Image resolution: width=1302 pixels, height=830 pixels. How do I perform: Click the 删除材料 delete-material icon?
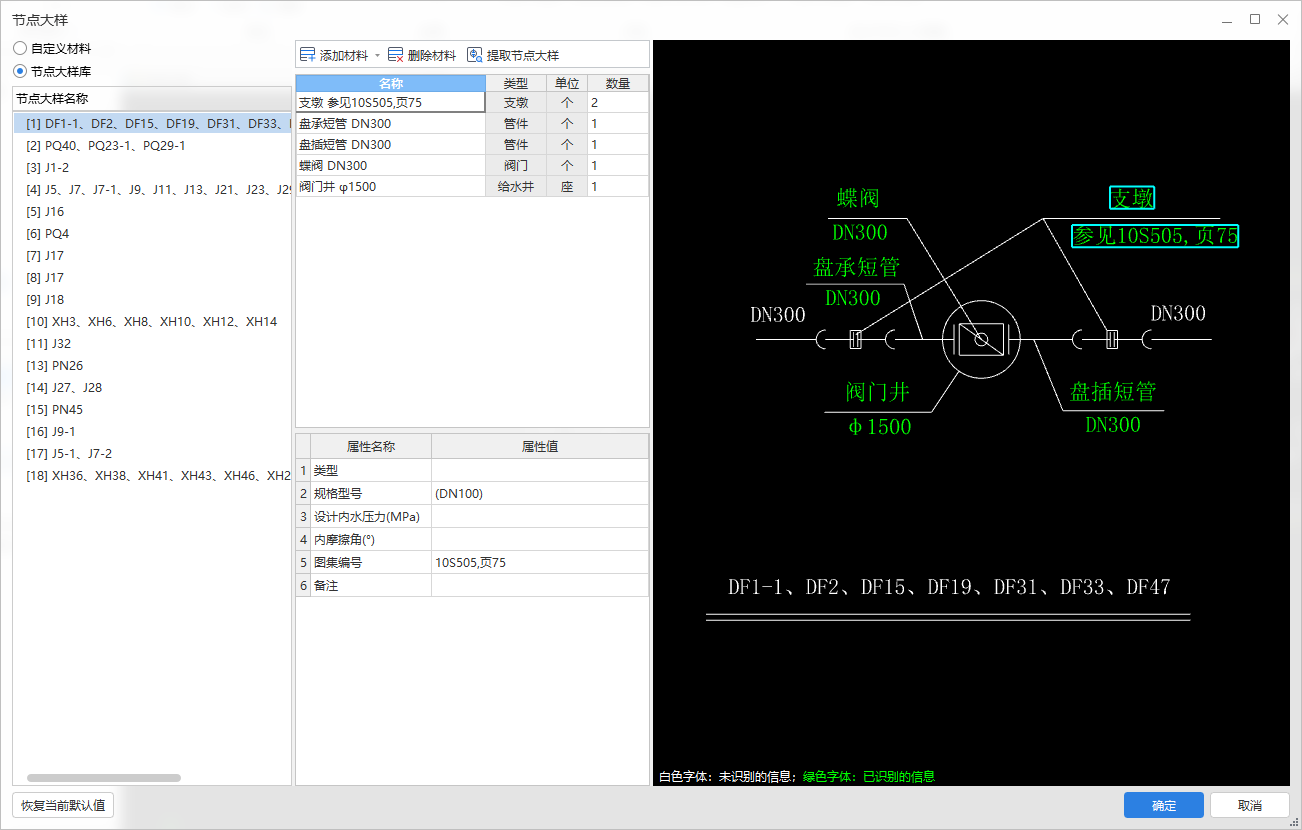(395, 55)
